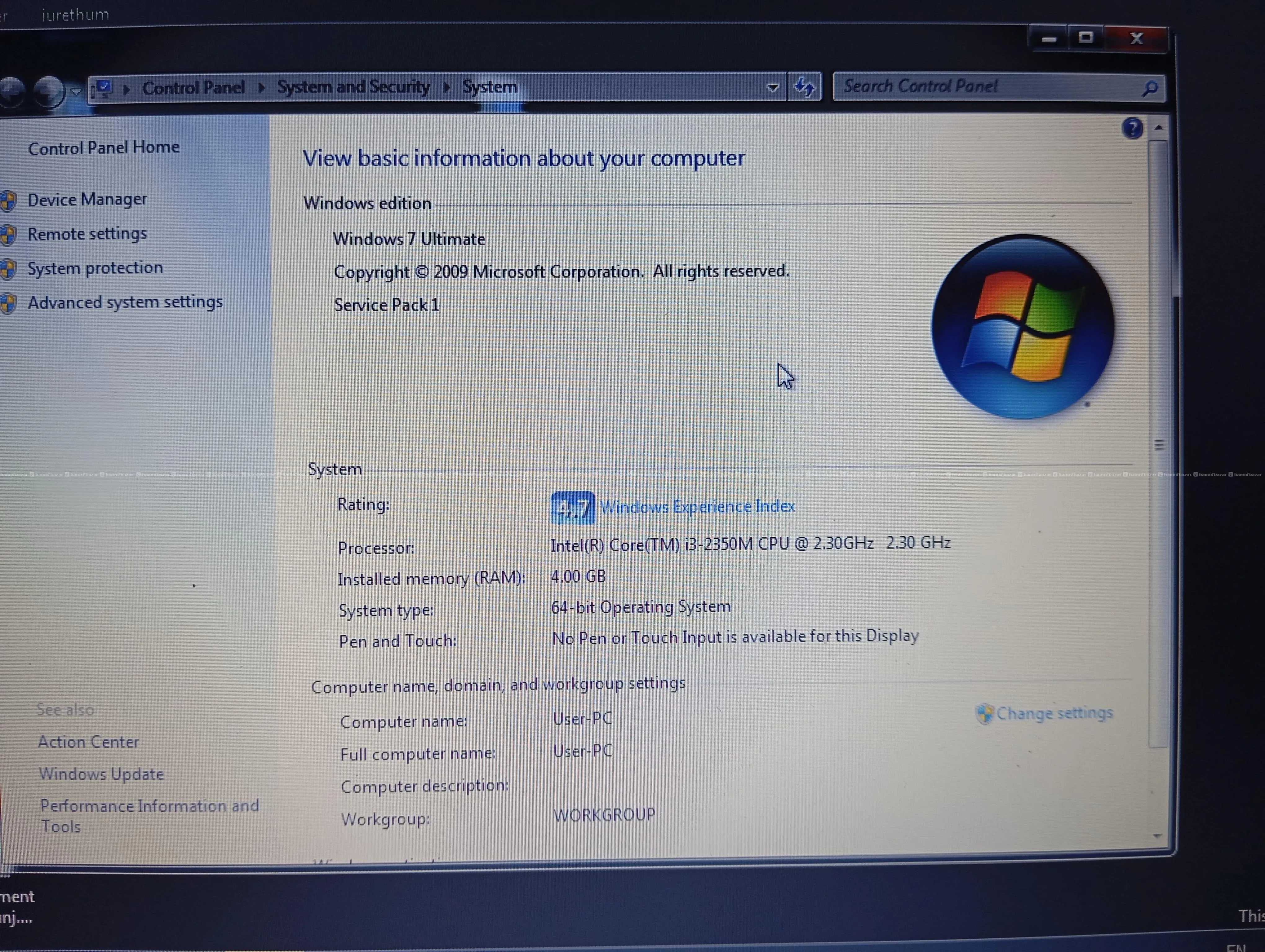Minimize the System window
The image size is (1265, 952).
(1049, 39)
